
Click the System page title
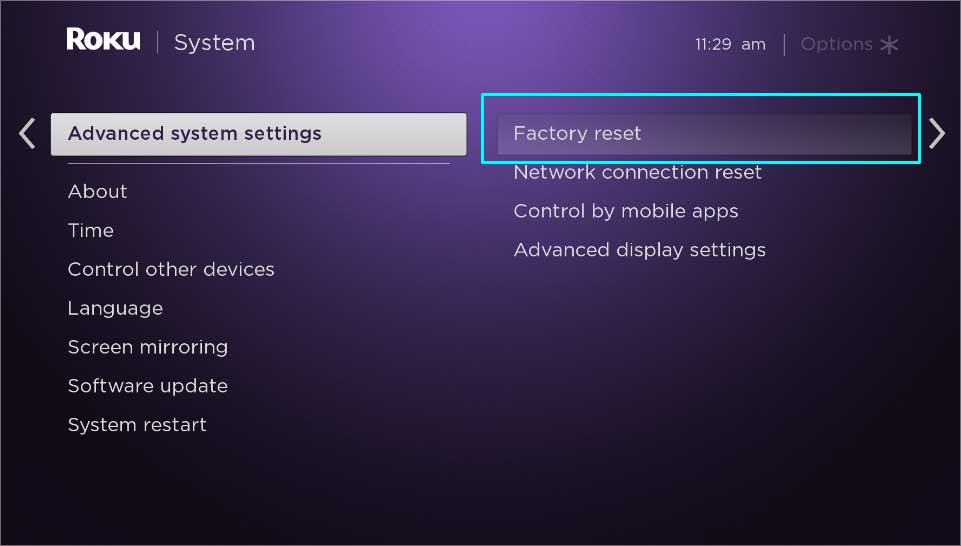pyautogui.click(x=215, y=43)
